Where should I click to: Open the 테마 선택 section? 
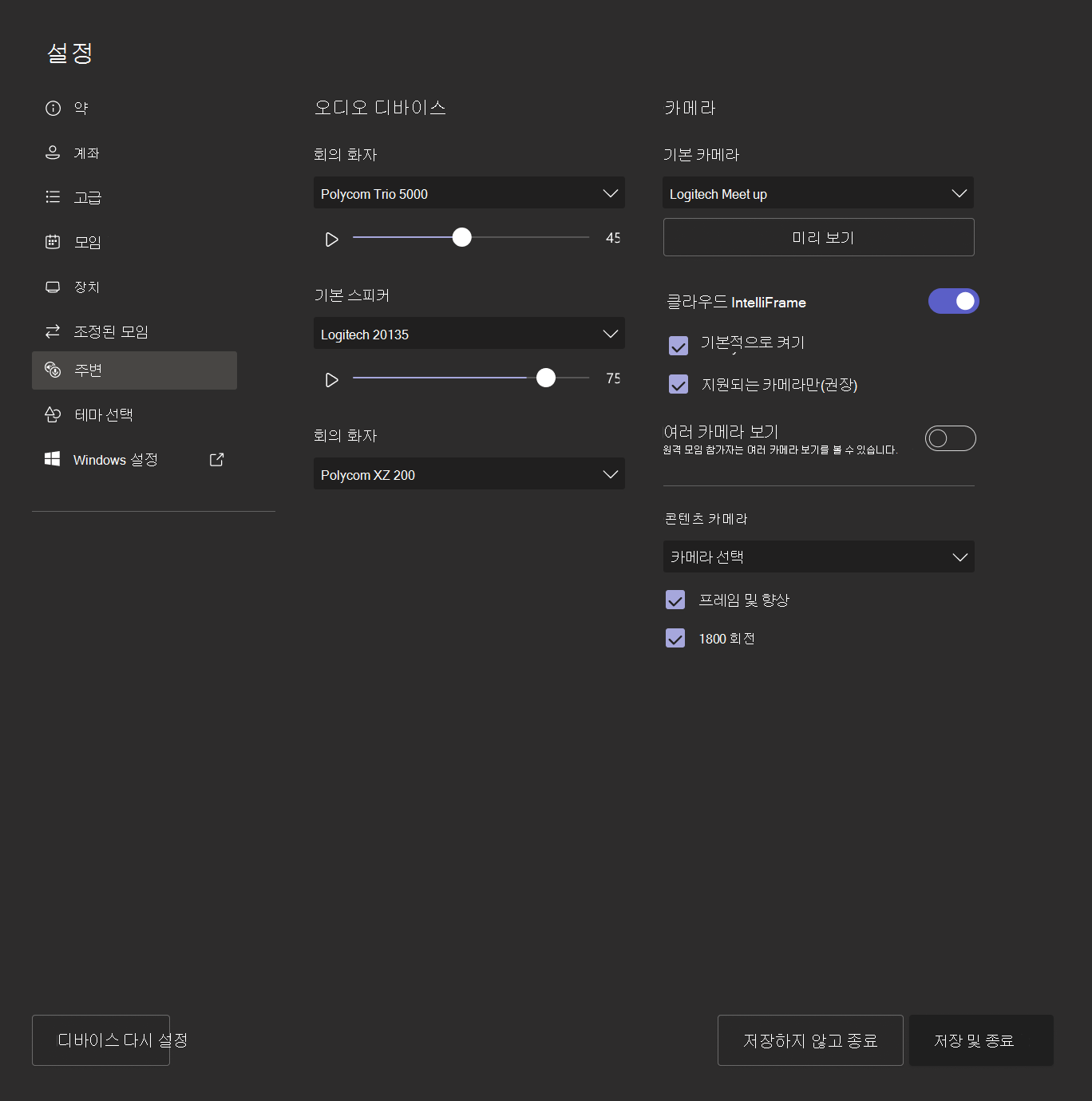tap(134, 415)
